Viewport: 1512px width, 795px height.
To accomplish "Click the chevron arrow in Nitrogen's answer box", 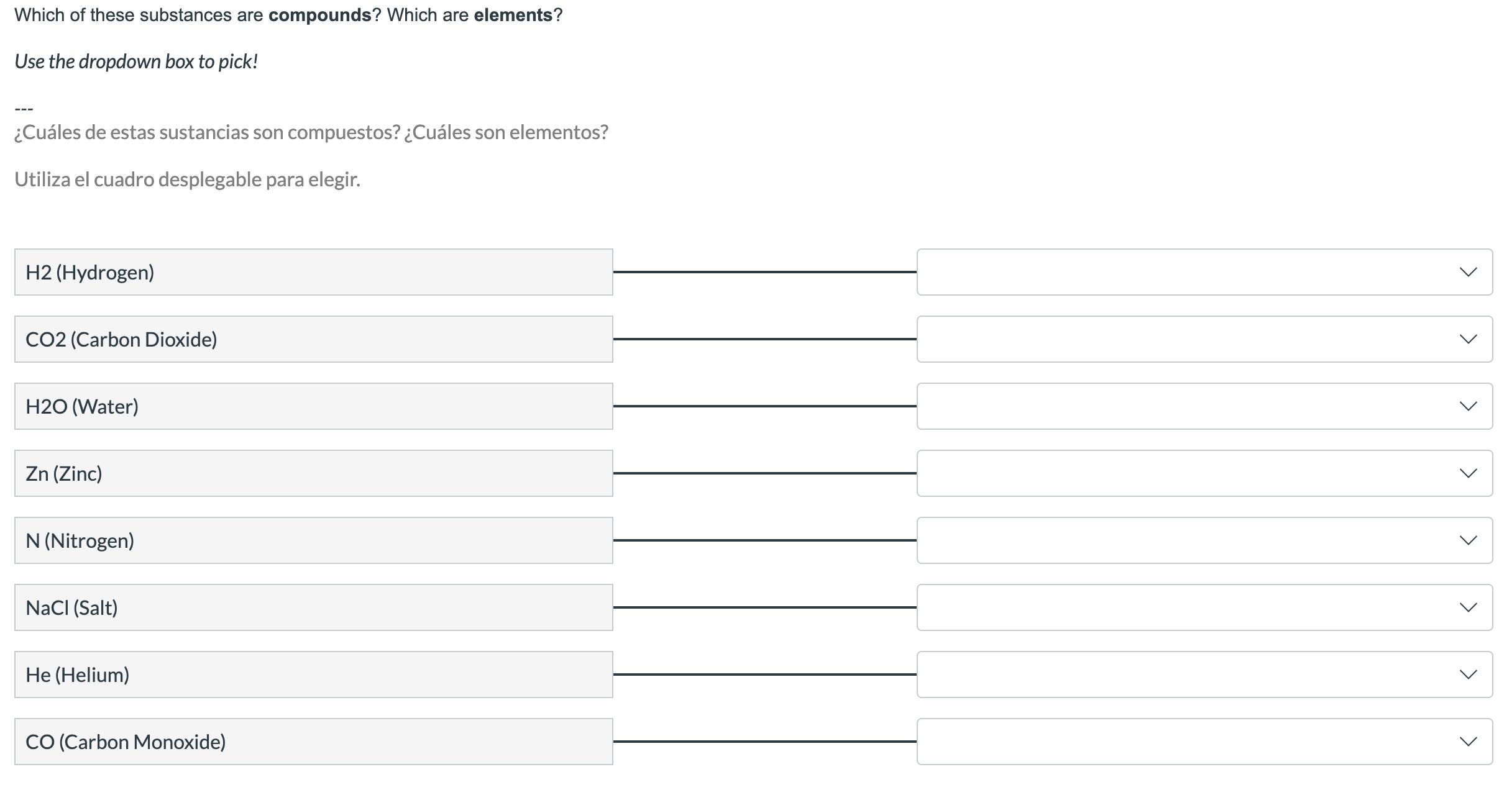I will pos(1468,540).
